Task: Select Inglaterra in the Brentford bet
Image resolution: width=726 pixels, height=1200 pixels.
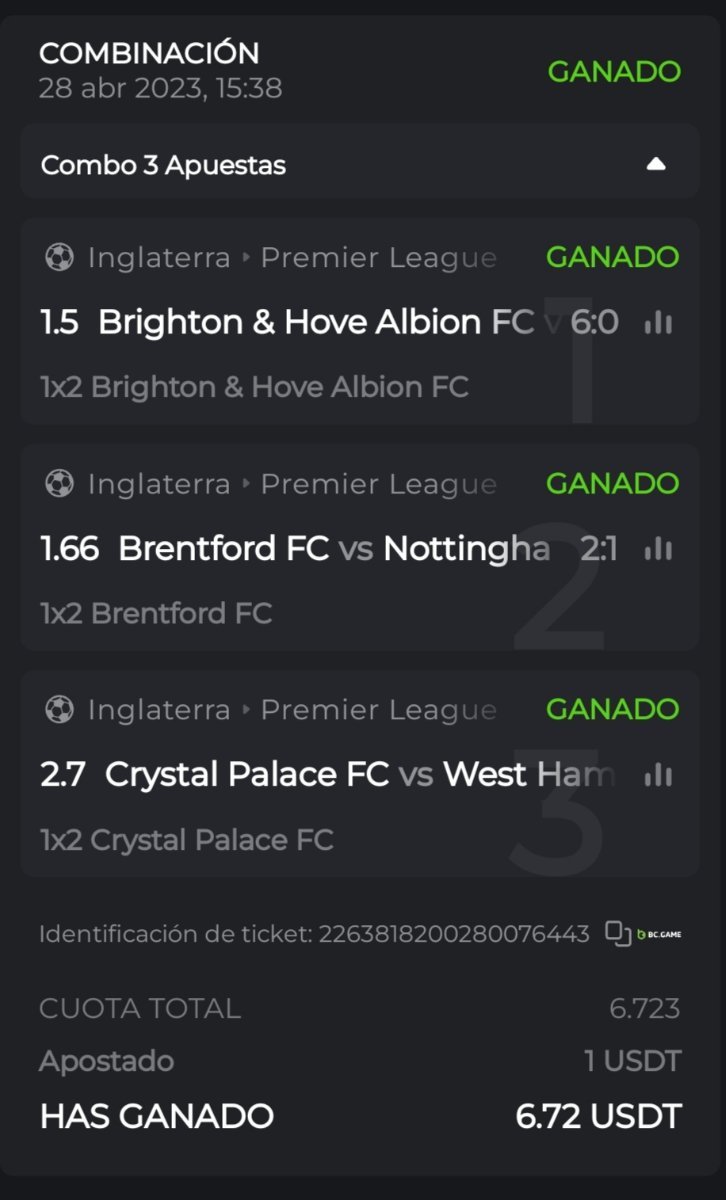Action: (x=159, y=484)
